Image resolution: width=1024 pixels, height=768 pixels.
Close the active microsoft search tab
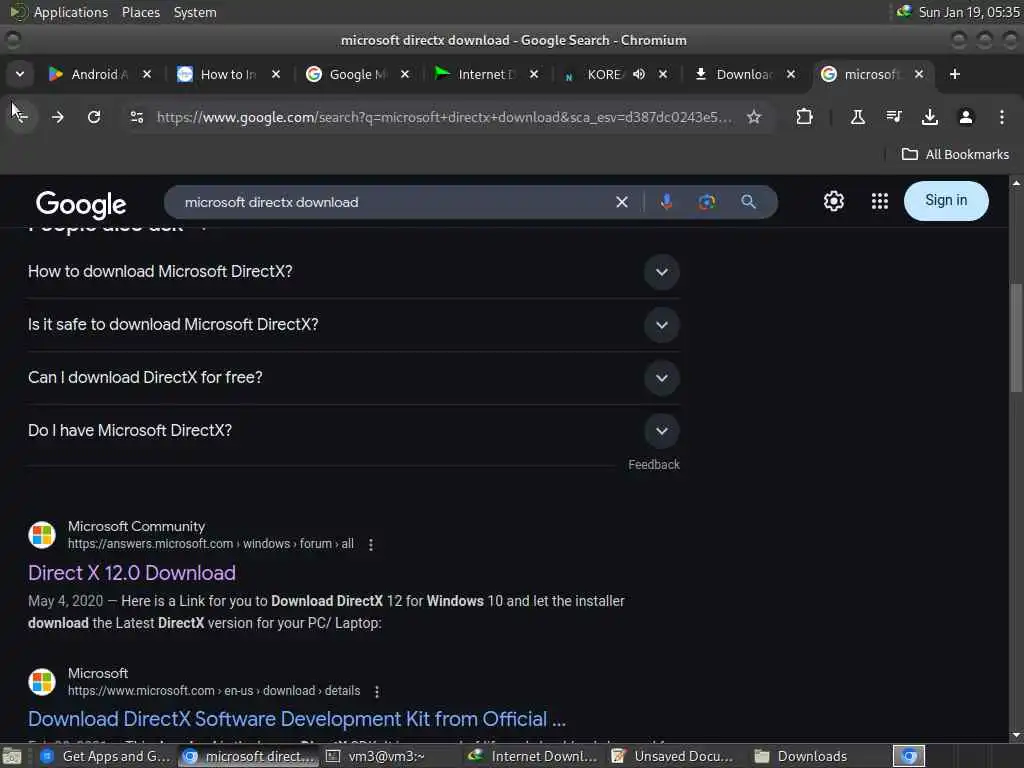click(x=919, y=74)
